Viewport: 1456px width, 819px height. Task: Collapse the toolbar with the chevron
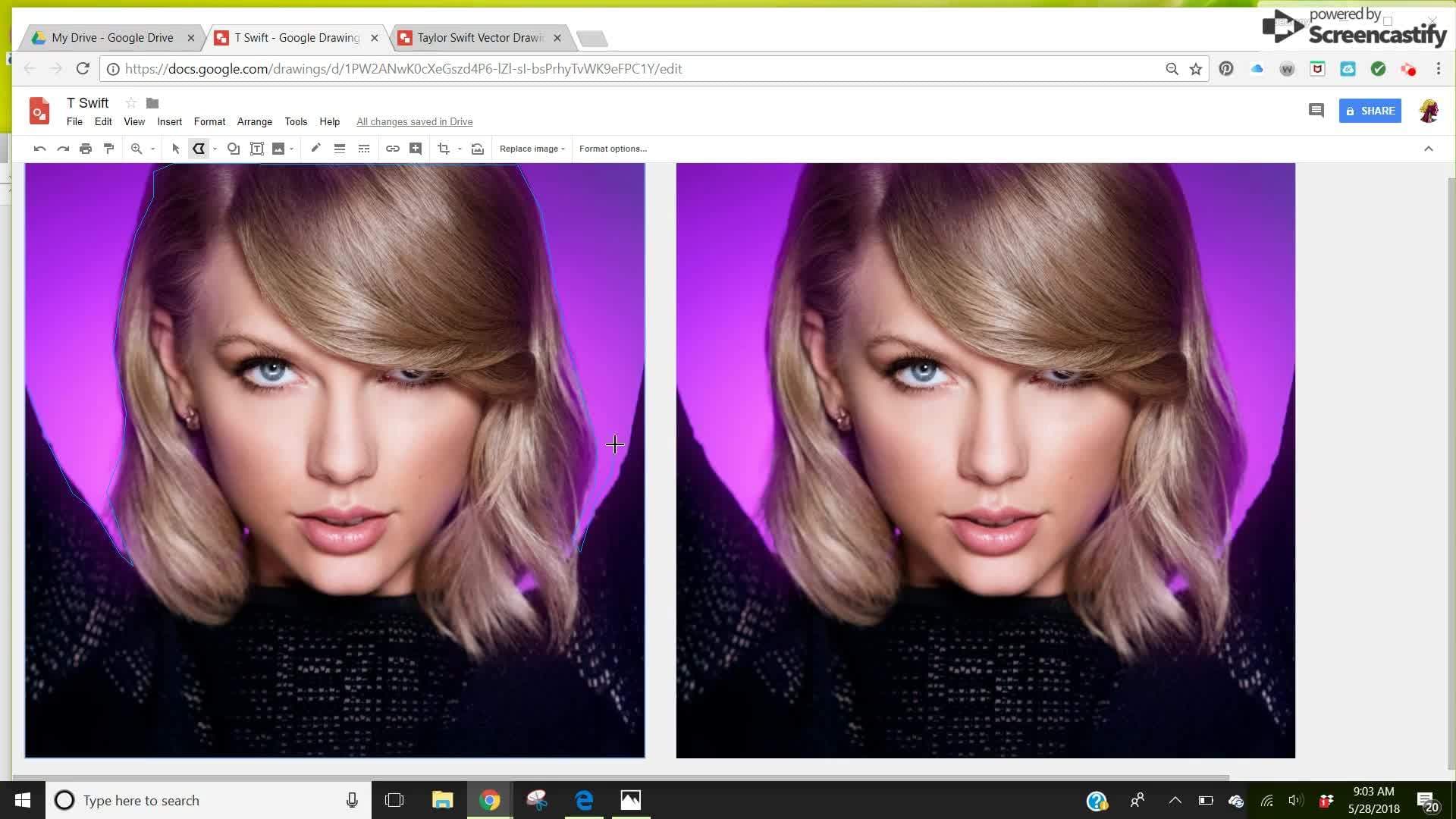pyautogui.click(x=1429, y=148)
